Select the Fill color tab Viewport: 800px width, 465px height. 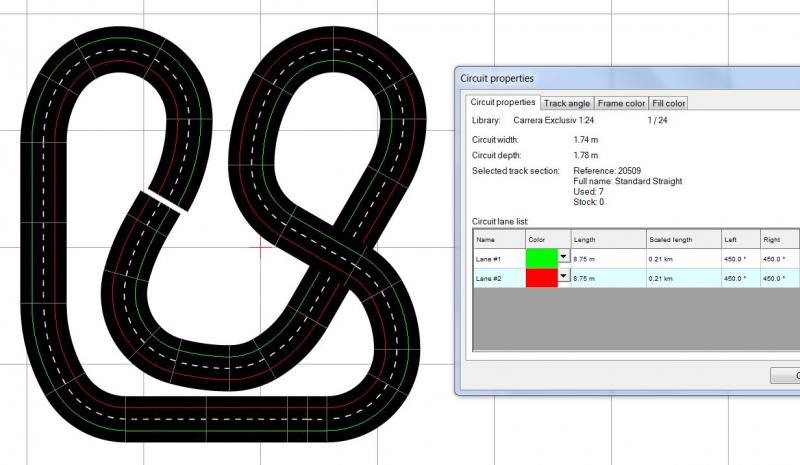668,103
